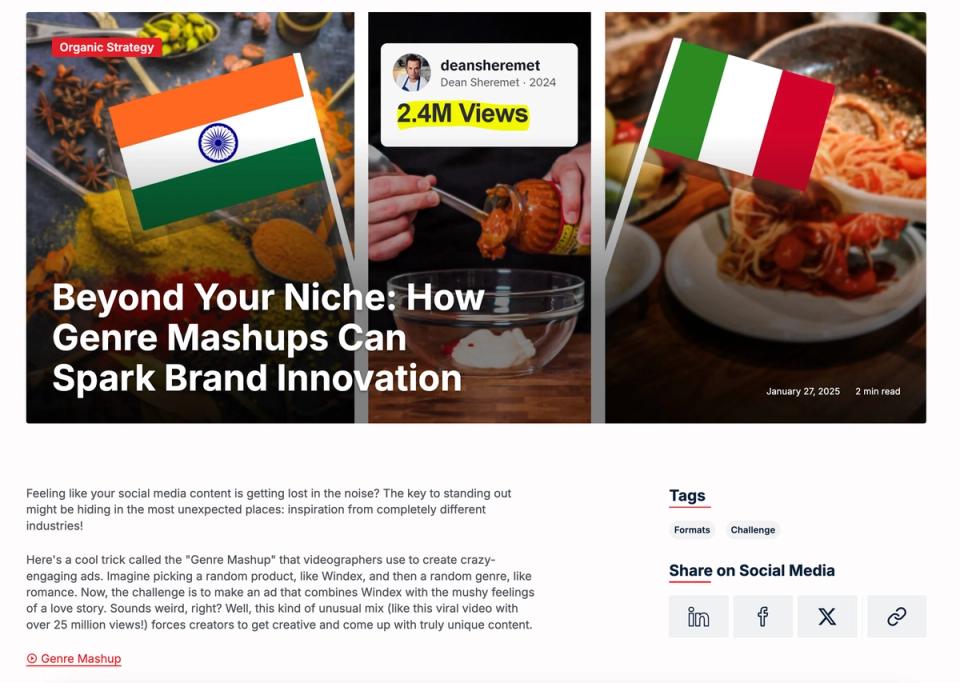Click Dean Sheremet's profile avatar
Viewport: 960px width, 683px height.
point(411,72)
